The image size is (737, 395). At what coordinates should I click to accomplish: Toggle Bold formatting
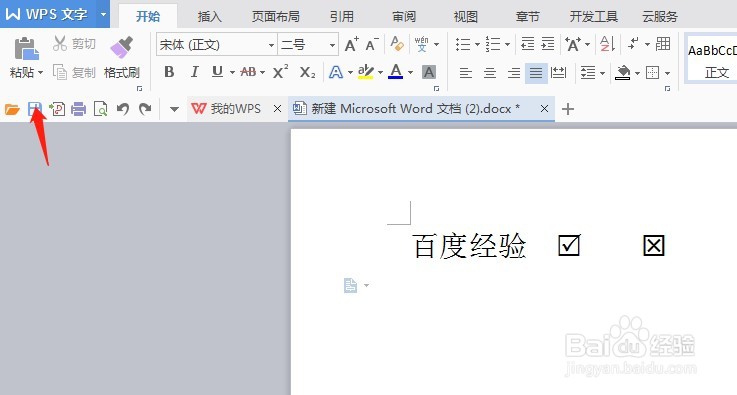tap(169, 72)
